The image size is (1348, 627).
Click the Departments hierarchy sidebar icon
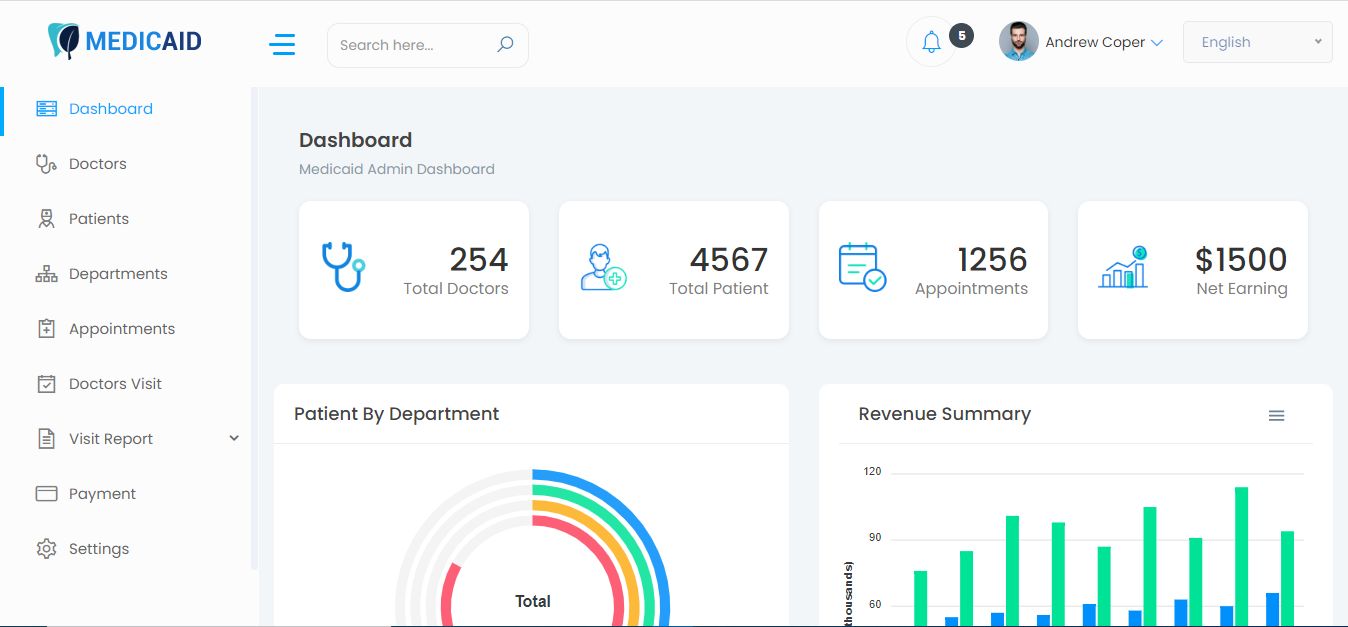click(46, 274)
